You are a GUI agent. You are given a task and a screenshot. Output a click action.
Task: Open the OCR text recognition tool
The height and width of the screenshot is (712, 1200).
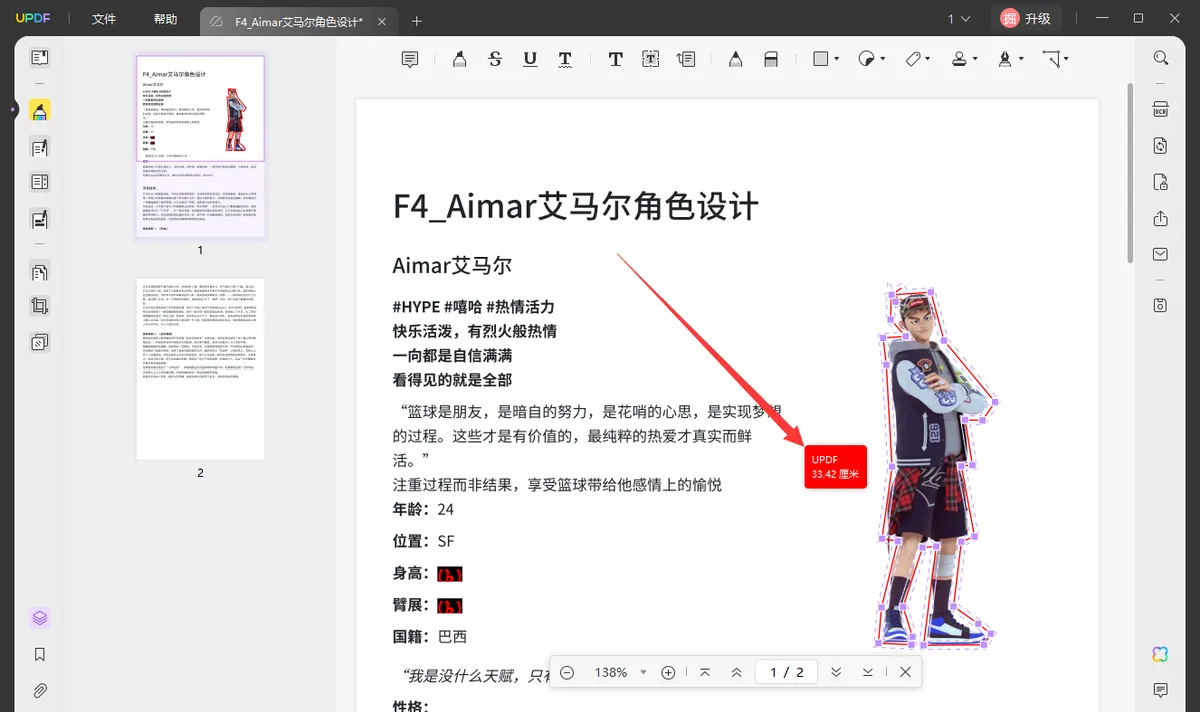pyautogui.click(x=1160, y=110)
